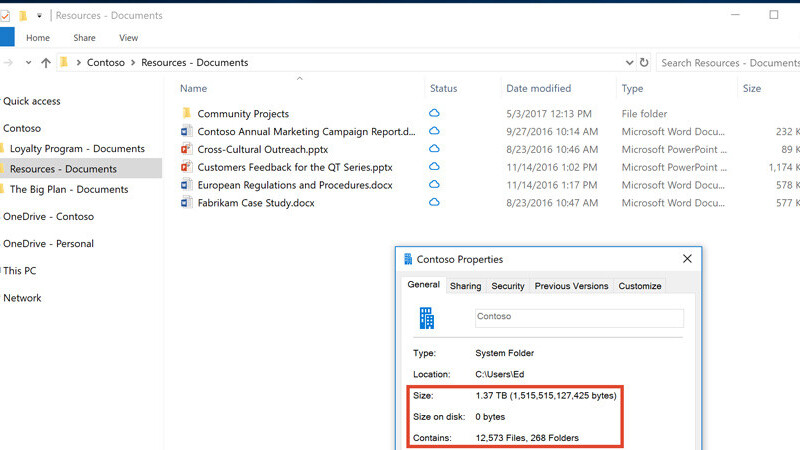Click the Word icon of Fabrikam Case Study.docx

coord(186,203)
